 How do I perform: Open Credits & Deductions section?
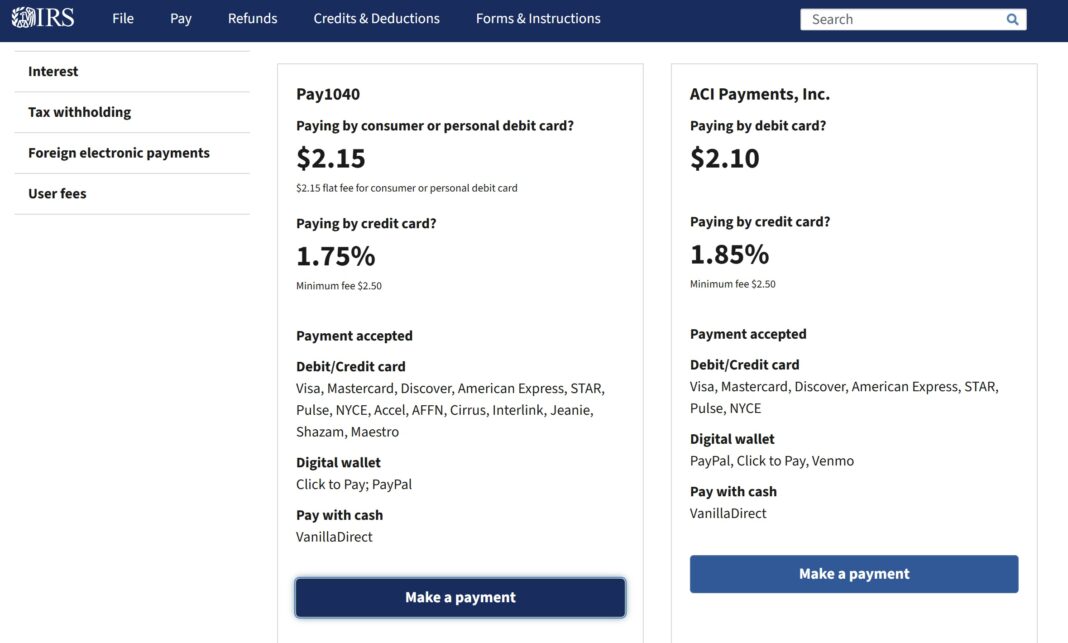tap(376, 18)
